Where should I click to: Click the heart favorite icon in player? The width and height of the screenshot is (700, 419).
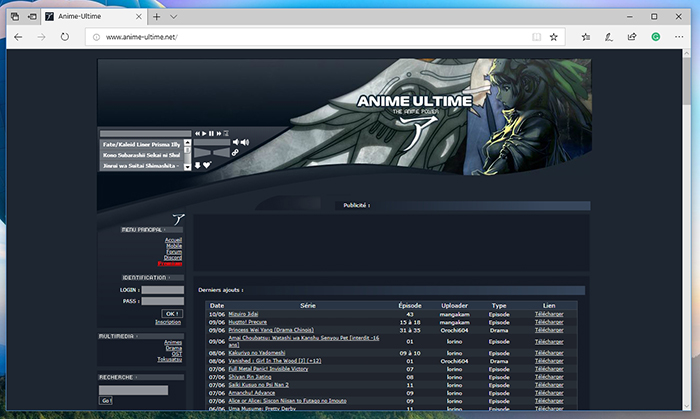tap(207, 165)
